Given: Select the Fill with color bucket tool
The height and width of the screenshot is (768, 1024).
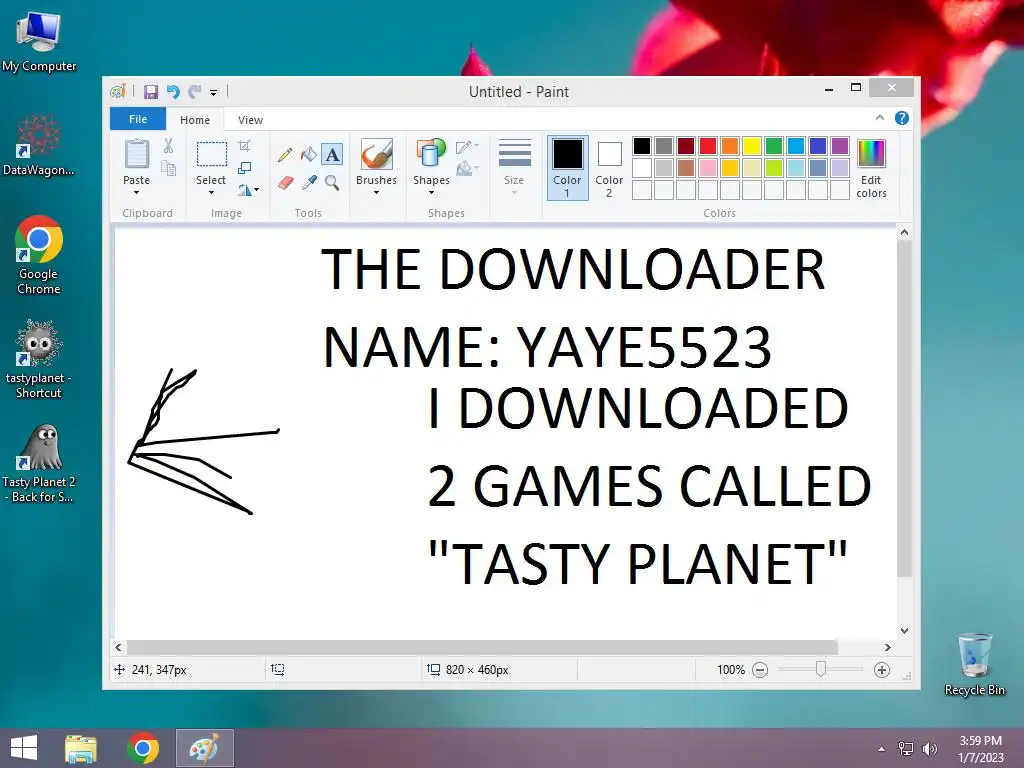Looking at the screenshot, I should (309, 154).
